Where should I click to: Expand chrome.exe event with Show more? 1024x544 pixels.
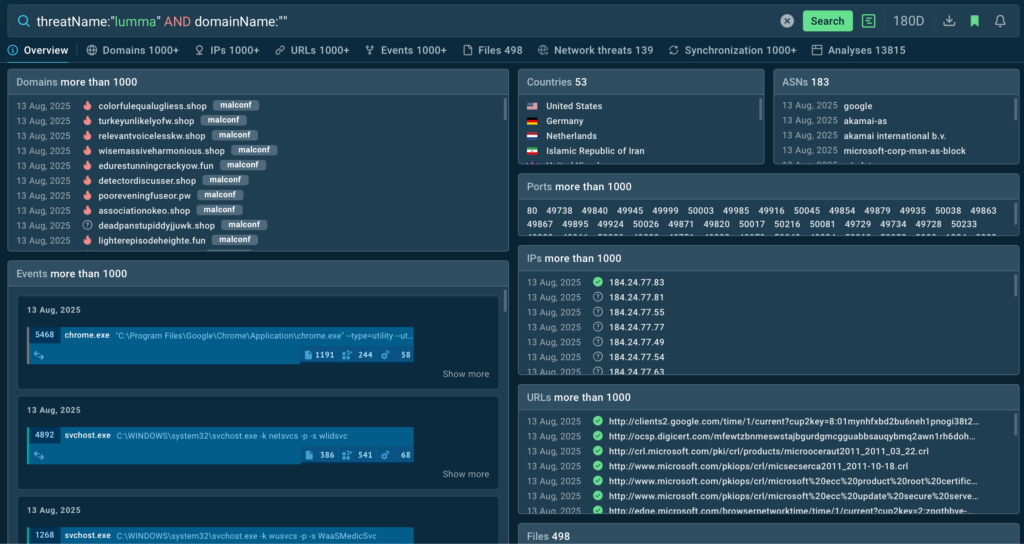coord(465,374)
